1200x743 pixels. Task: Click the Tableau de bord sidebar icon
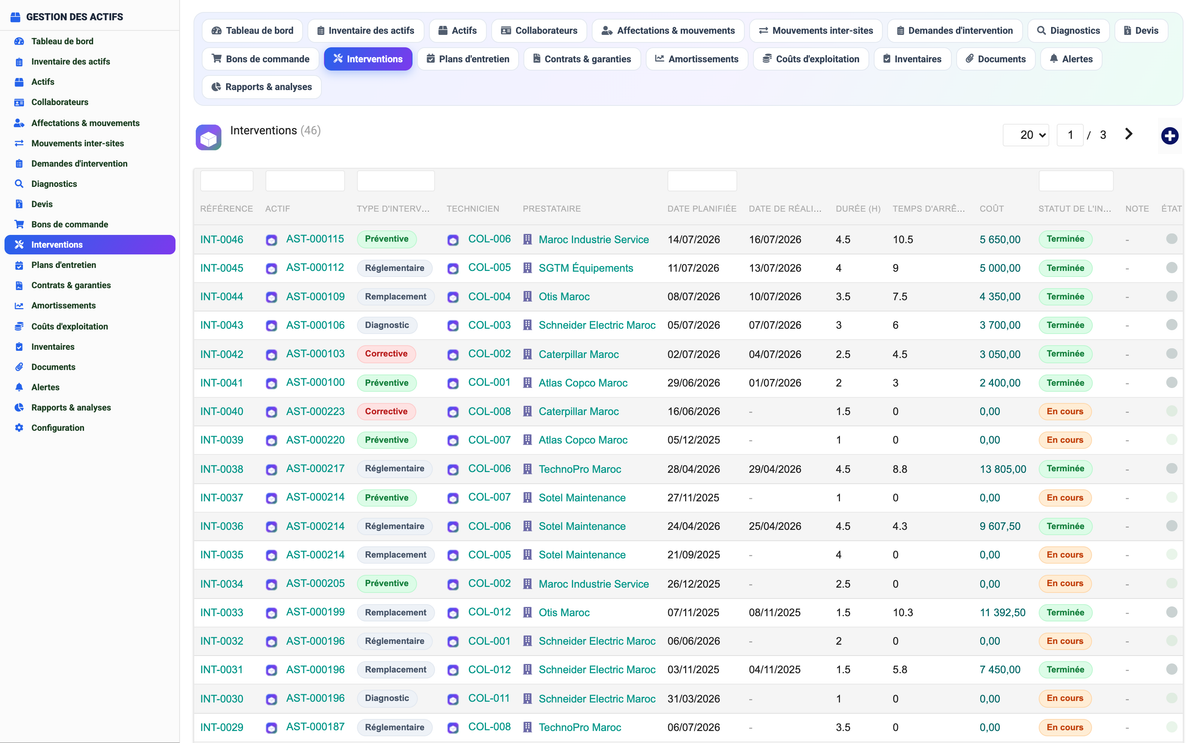point(19,41)
